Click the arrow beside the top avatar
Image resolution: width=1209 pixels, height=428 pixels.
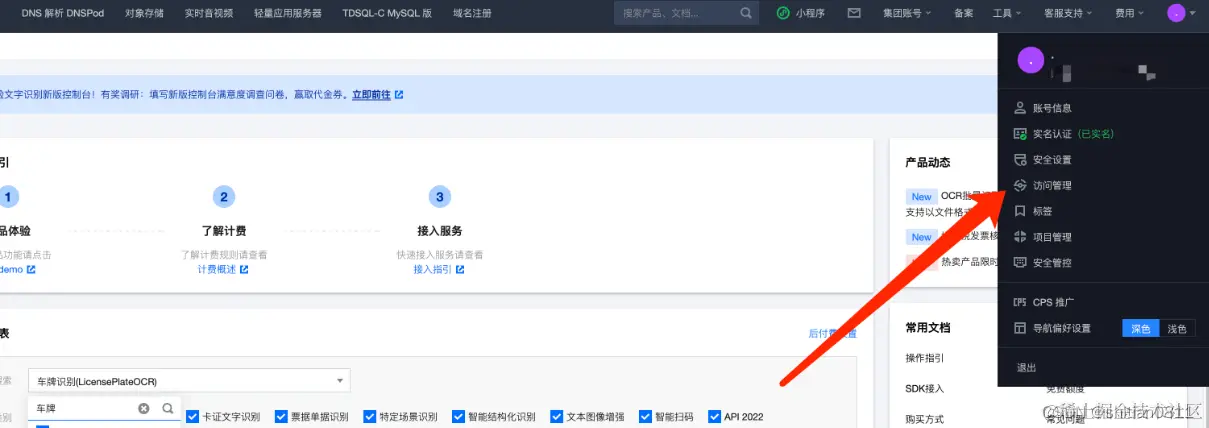coord(1192,14)
